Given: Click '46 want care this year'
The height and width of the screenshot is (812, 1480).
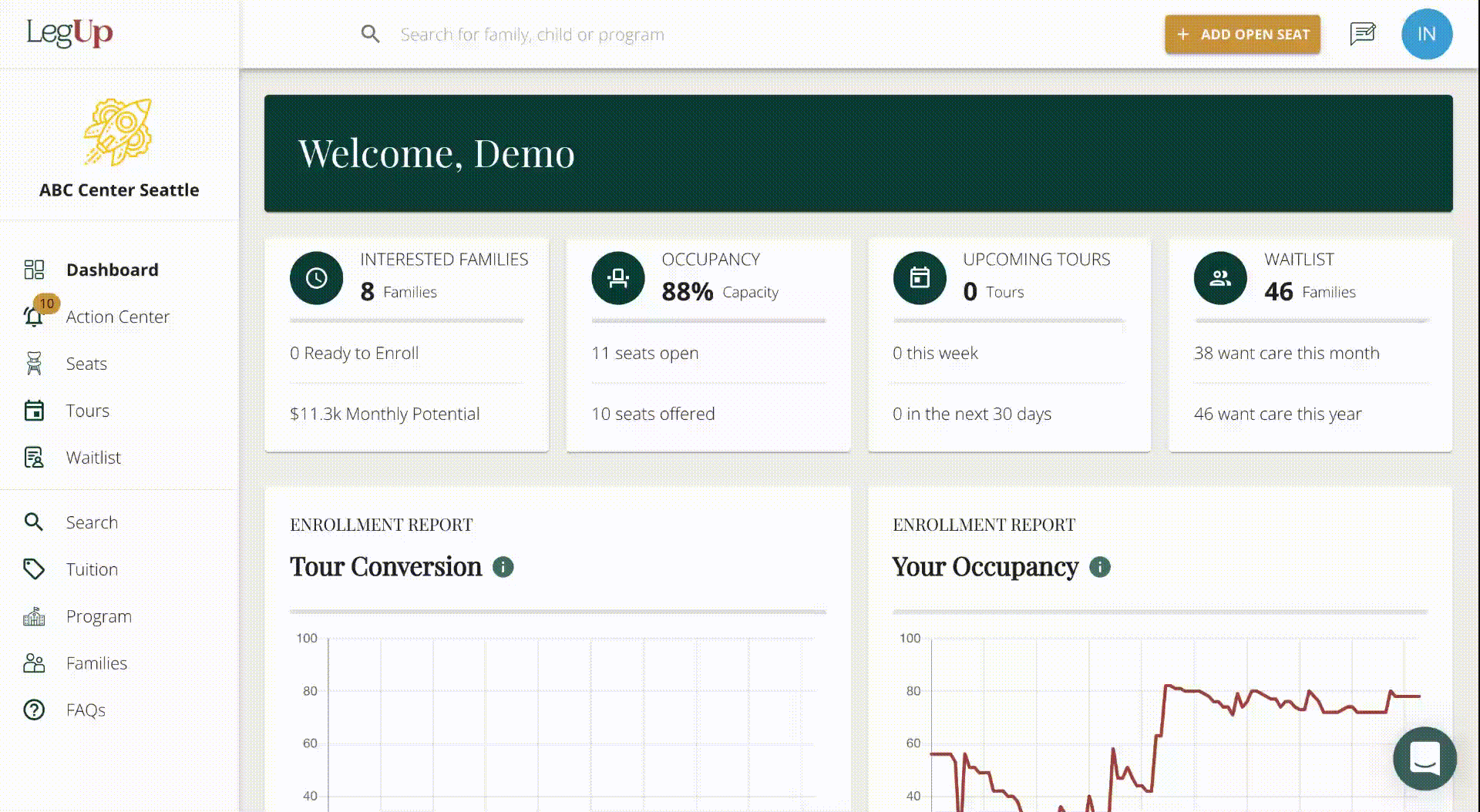Looking at the screenshot, I should (1278, 414).
